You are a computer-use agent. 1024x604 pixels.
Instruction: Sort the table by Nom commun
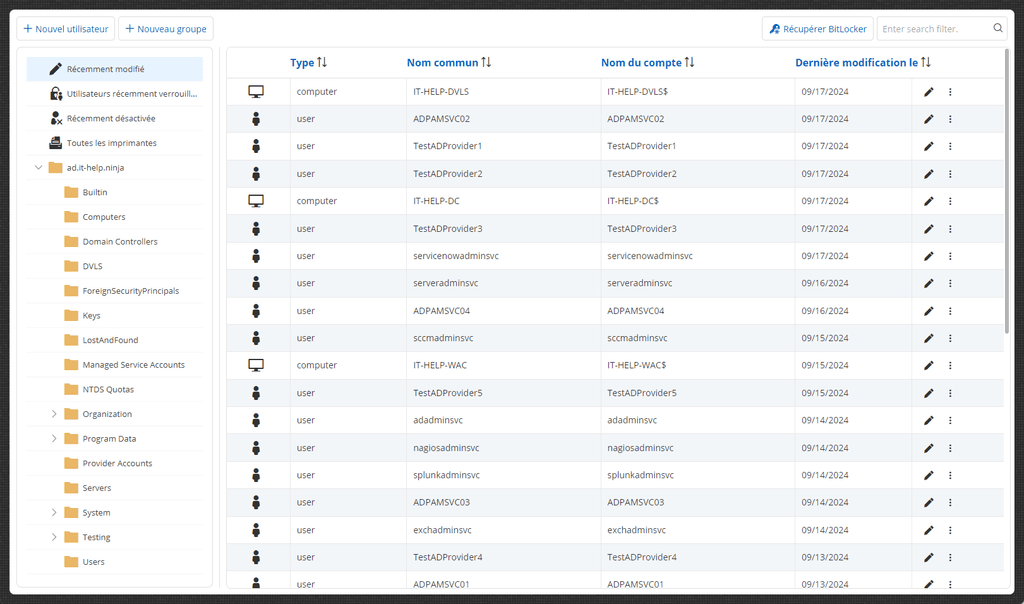pos(449,62)
